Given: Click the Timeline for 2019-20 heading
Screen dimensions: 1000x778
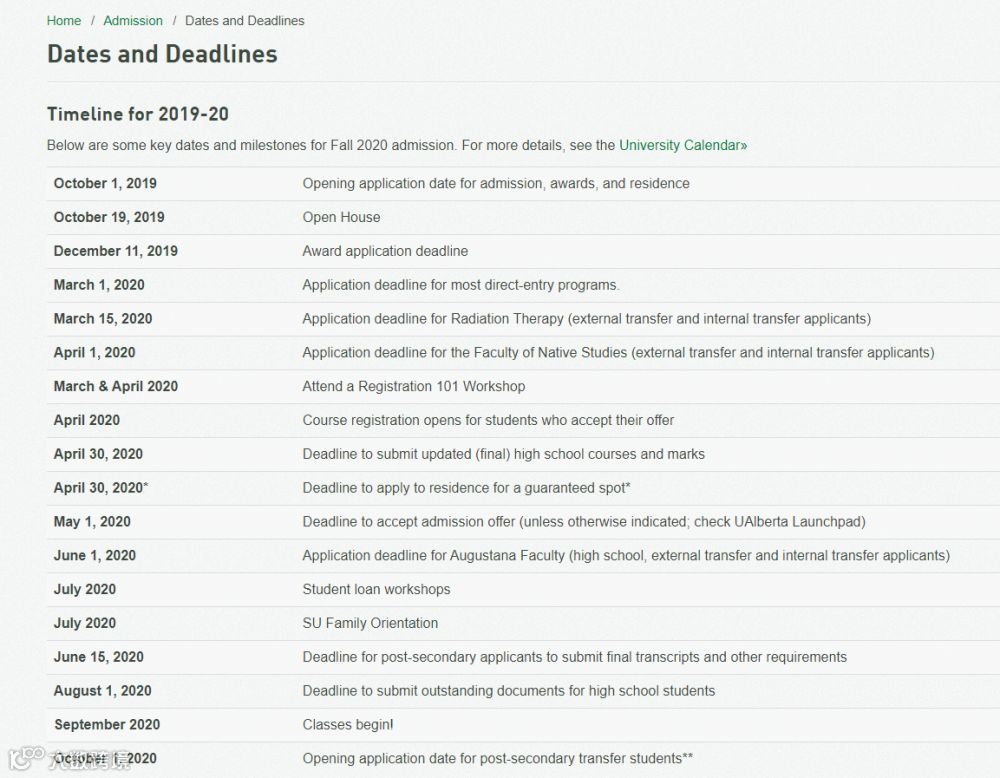Looking at the screenshot, I should (x=138, y=114).
